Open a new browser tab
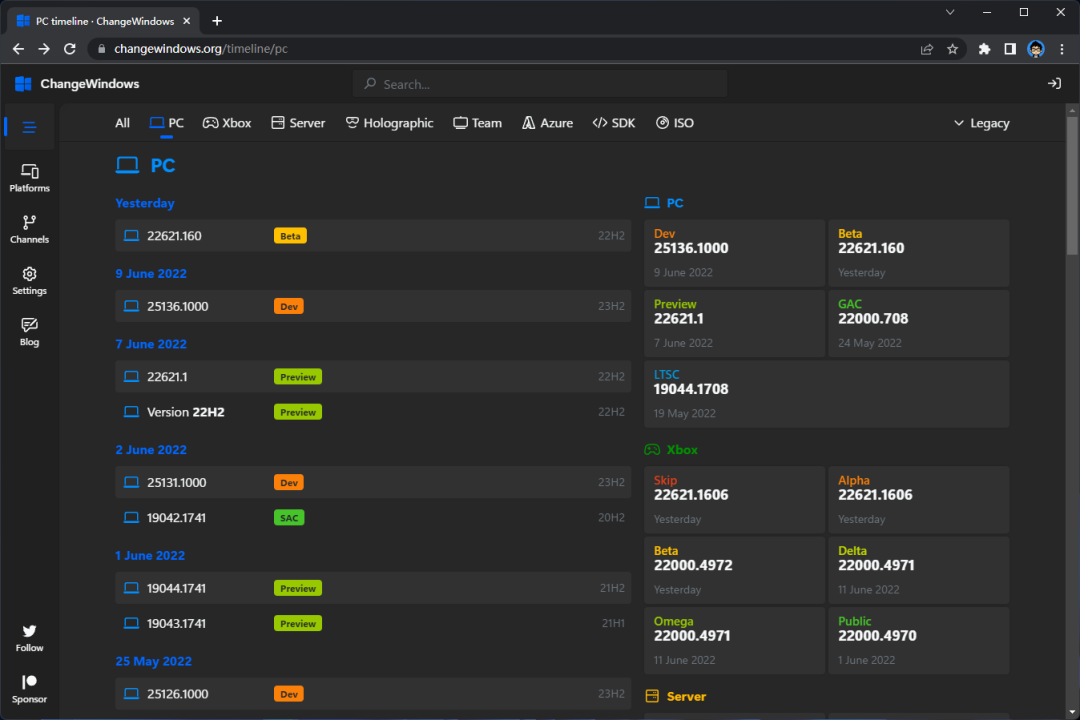The image size is (1080, 720). click(217, 21)
